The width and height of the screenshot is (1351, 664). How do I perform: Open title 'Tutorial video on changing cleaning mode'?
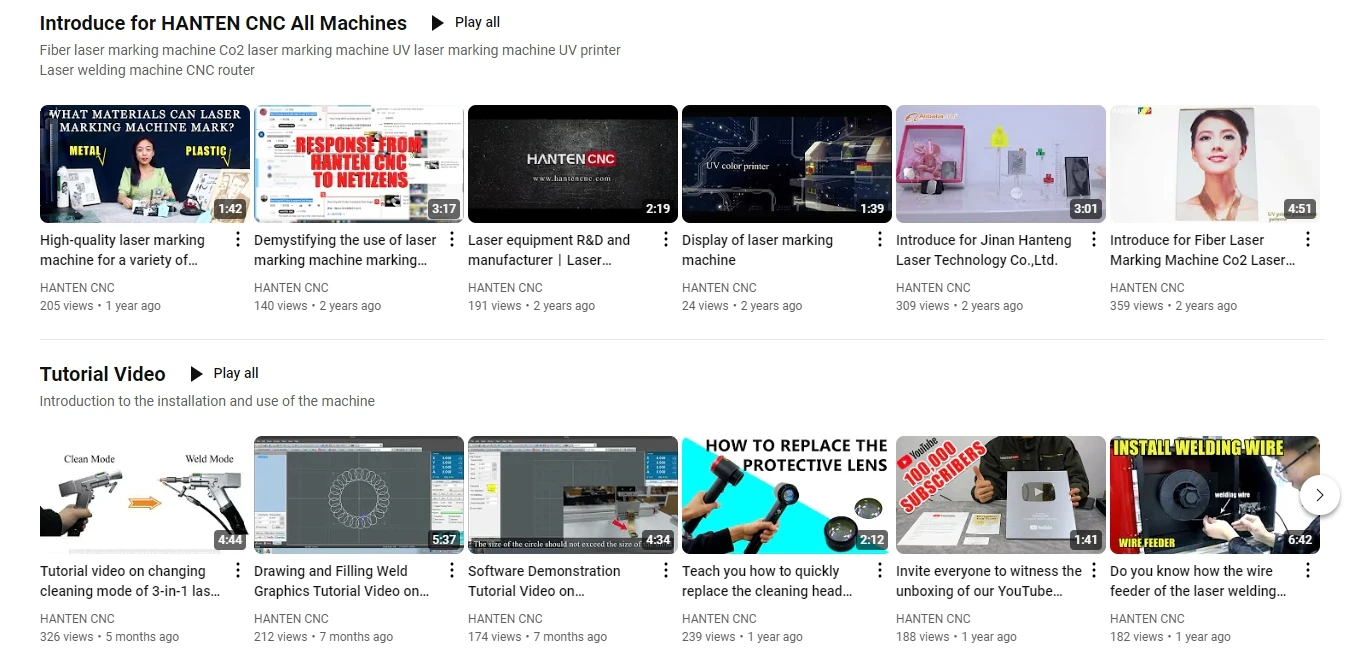130,581
